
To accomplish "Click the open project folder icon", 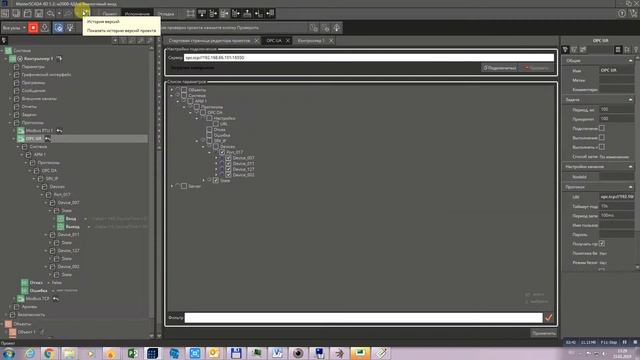I will 27,13.
